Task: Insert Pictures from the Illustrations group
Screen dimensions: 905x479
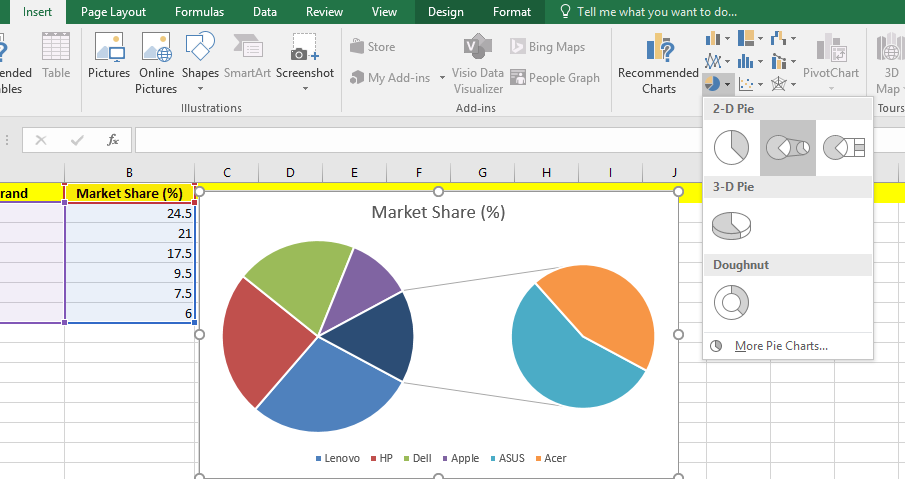Action: click(109, 56)
